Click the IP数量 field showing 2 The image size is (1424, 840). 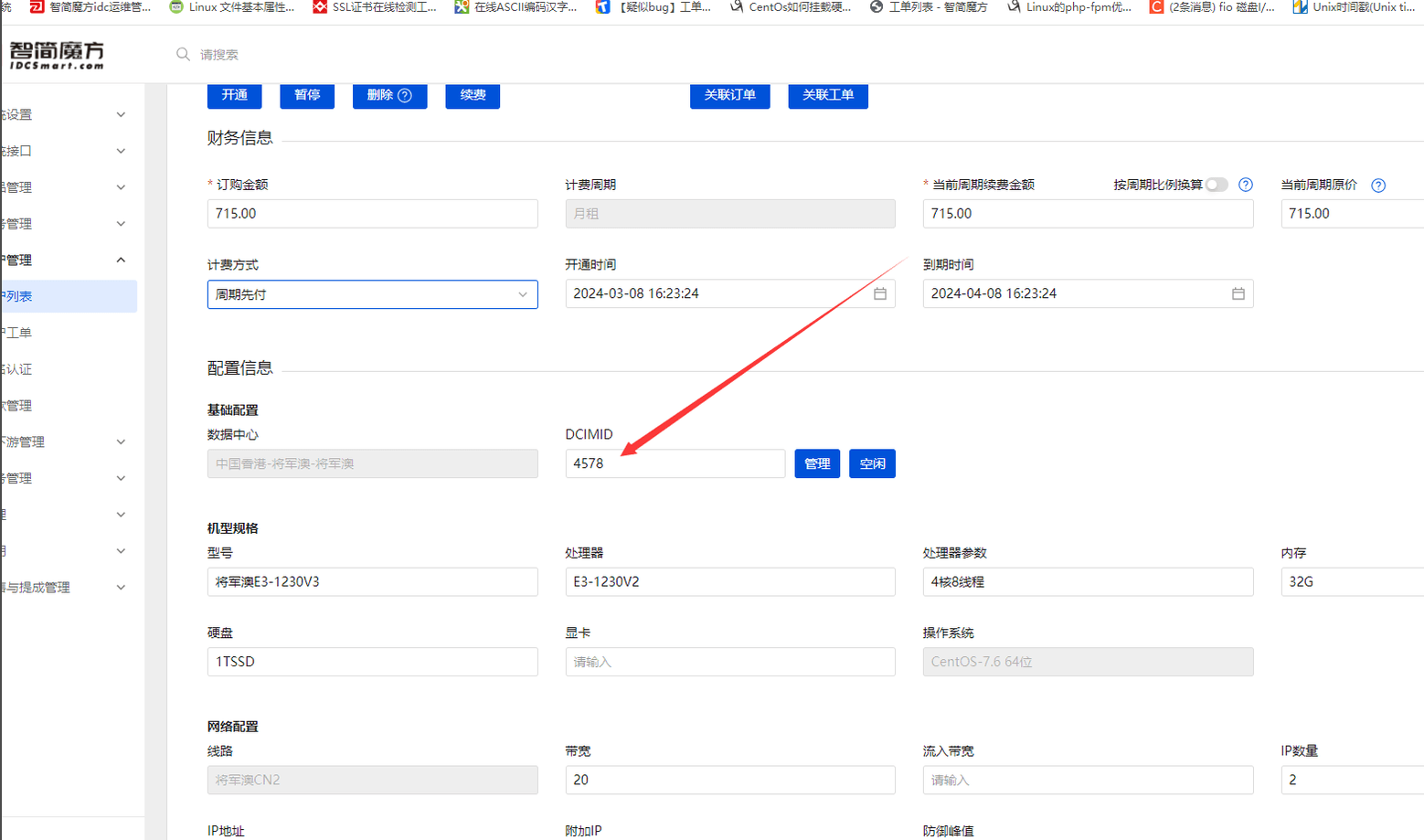[x=1353, y=780]
